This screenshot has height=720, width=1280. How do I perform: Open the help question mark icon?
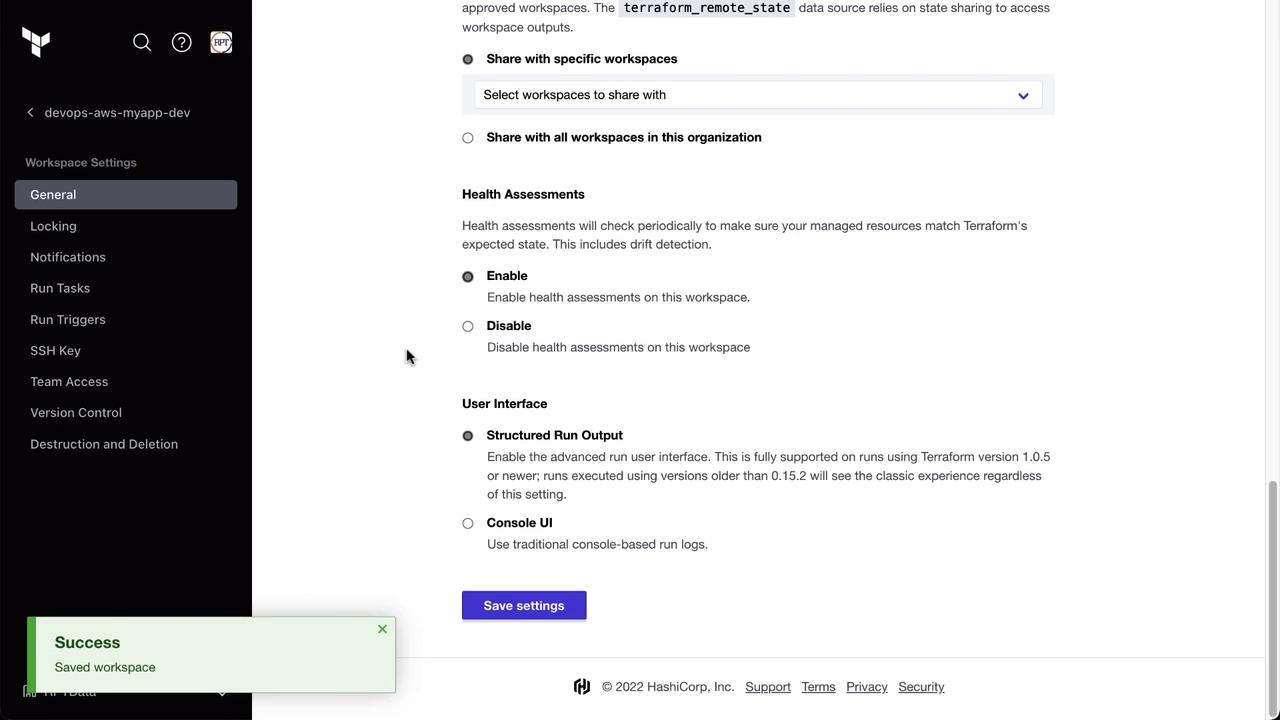(181, 42)
